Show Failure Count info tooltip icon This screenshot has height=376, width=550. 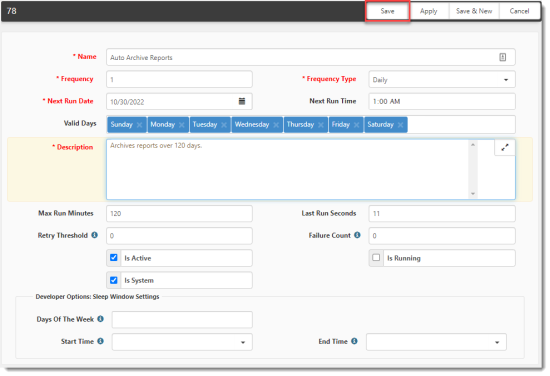[357, 235]
